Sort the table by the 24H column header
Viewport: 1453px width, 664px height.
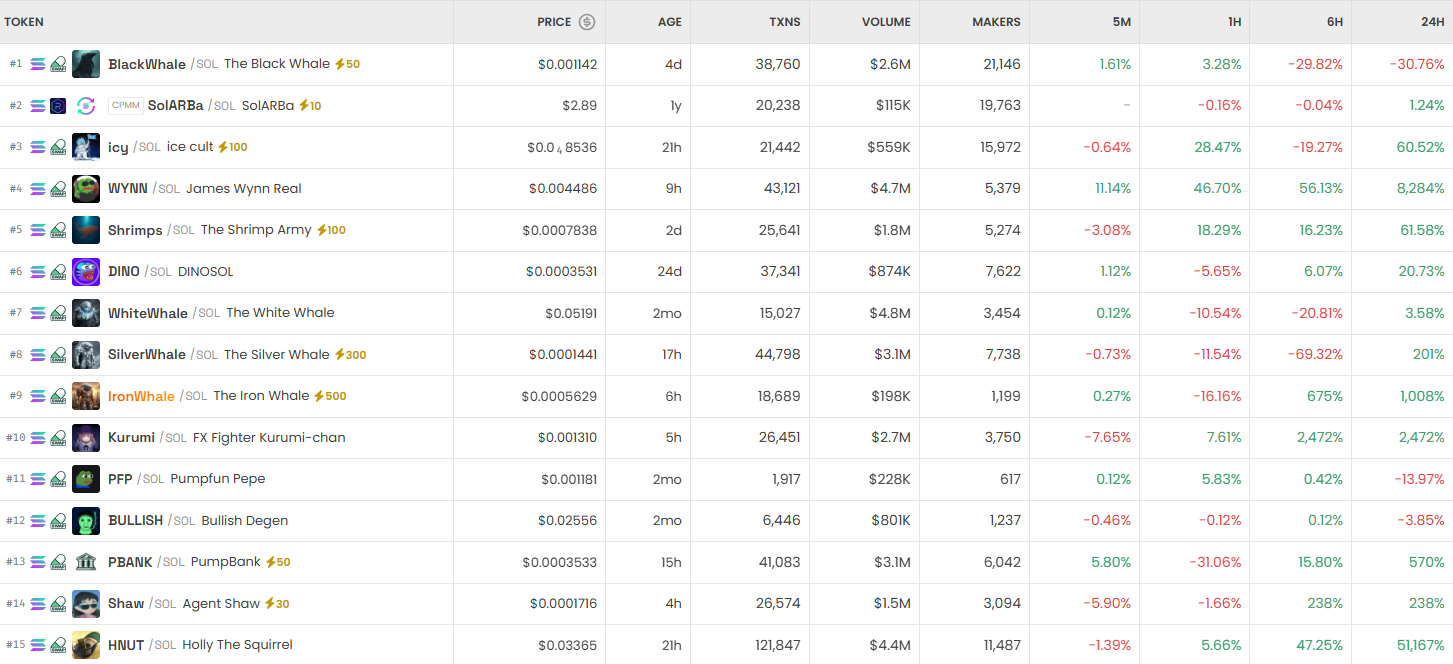(1430, 22)
